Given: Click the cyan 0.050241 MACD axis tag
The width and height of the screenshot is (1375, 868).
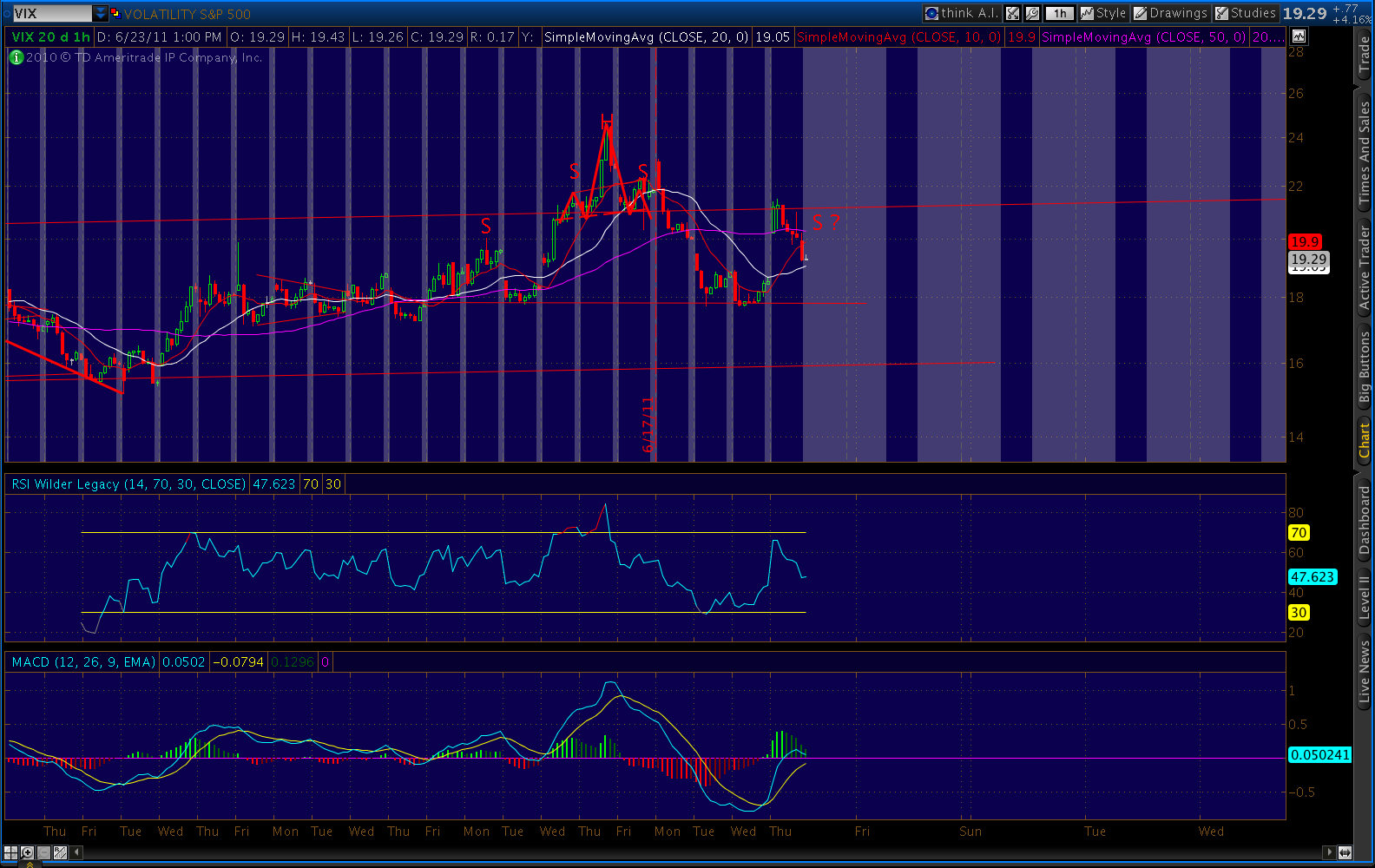Looking at the screenshot, I should pos(1319,755).
